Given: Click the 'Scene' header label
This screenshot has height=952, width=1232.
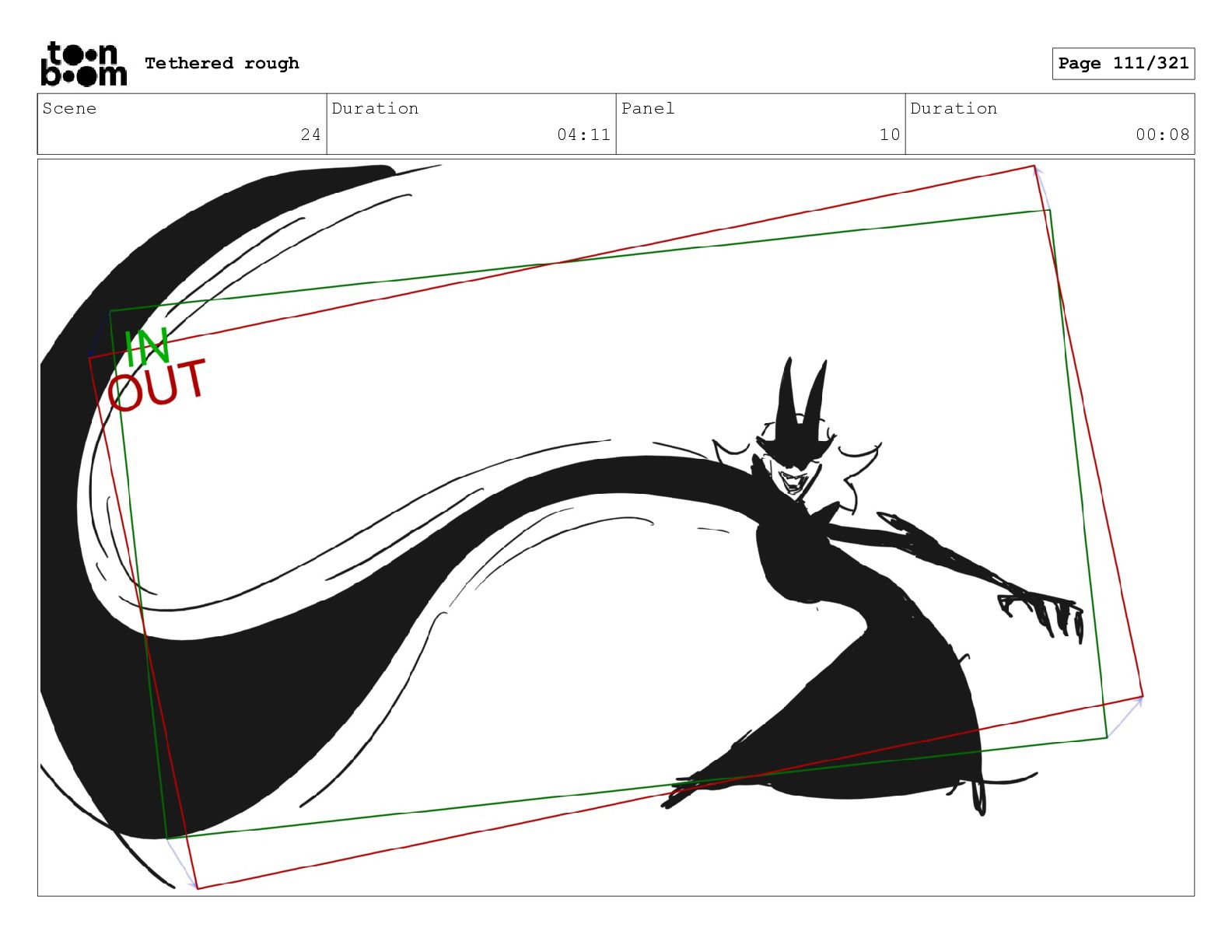Looking at the screenshot, I should pos(69,108).
